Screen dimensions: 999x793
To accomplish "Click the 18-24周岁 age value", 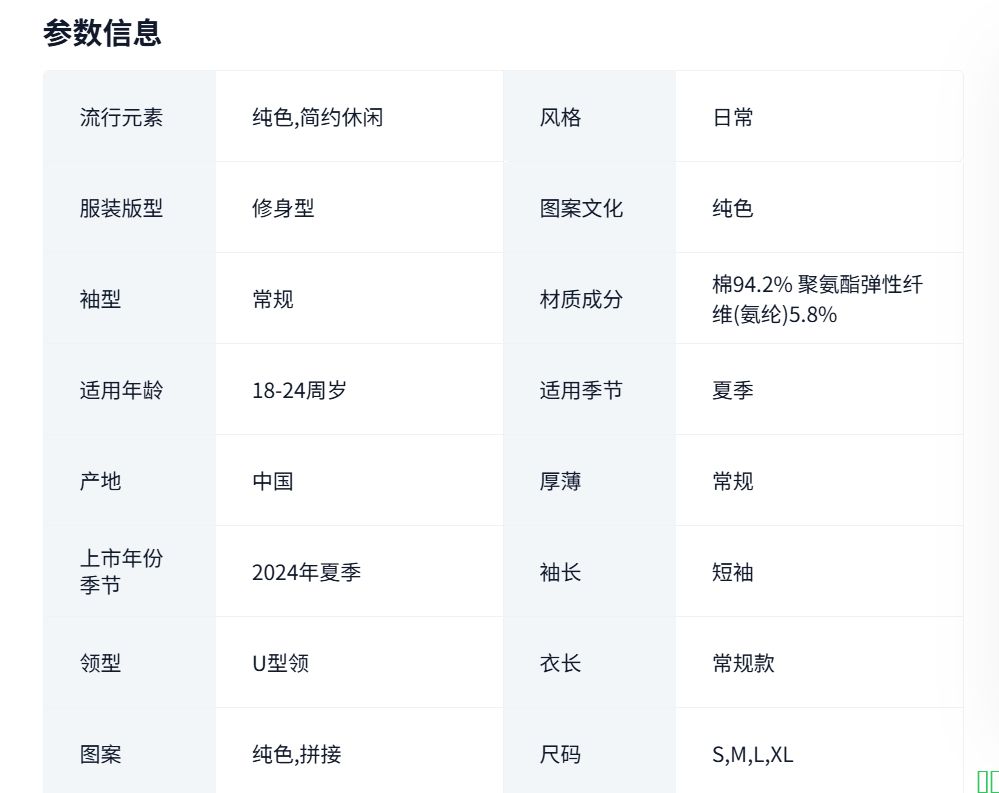I will (299, 390).
